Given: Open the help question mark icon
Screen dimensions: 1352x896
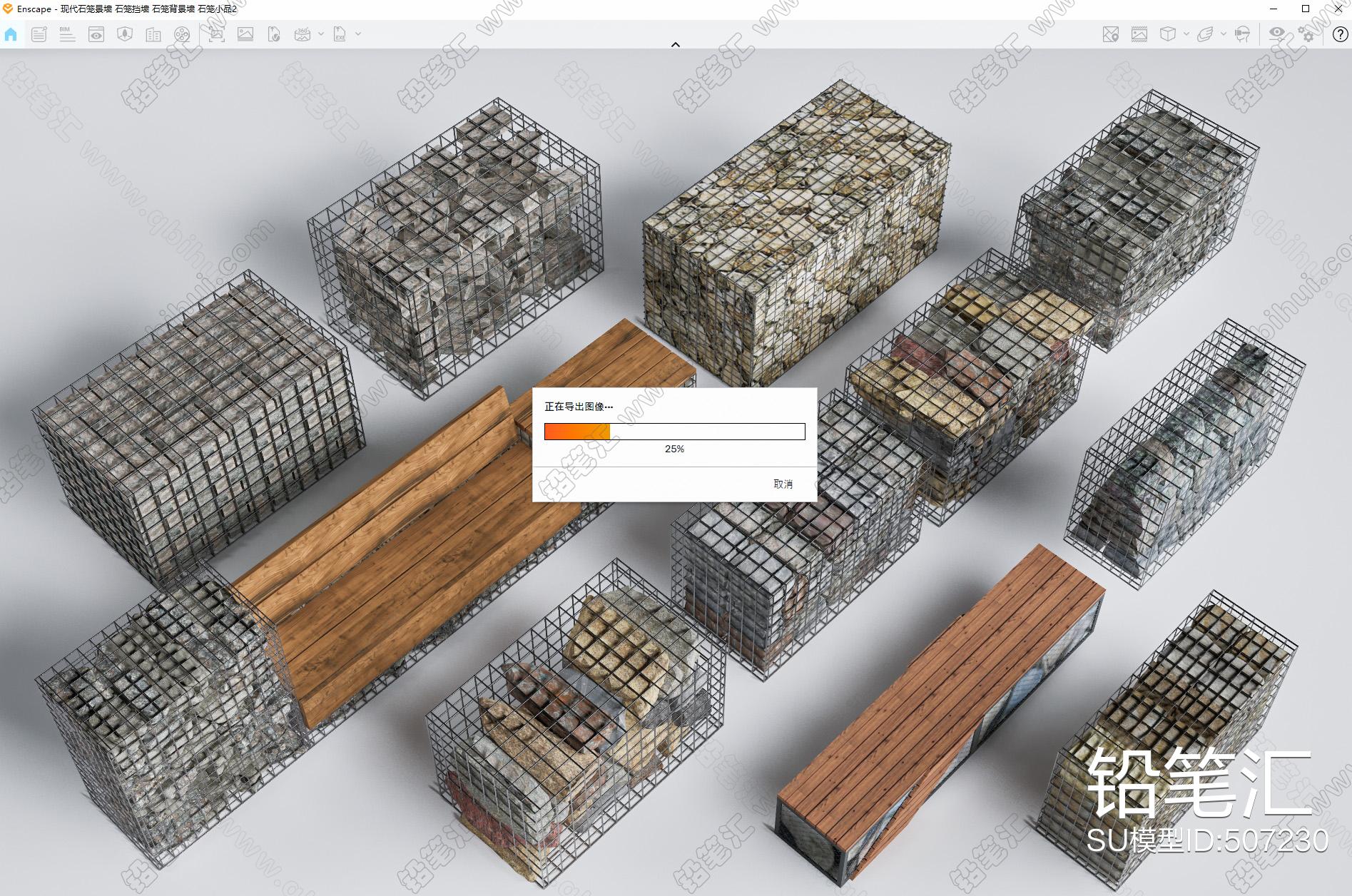Looking at the screenshot, I should [x=1340, y=34].
